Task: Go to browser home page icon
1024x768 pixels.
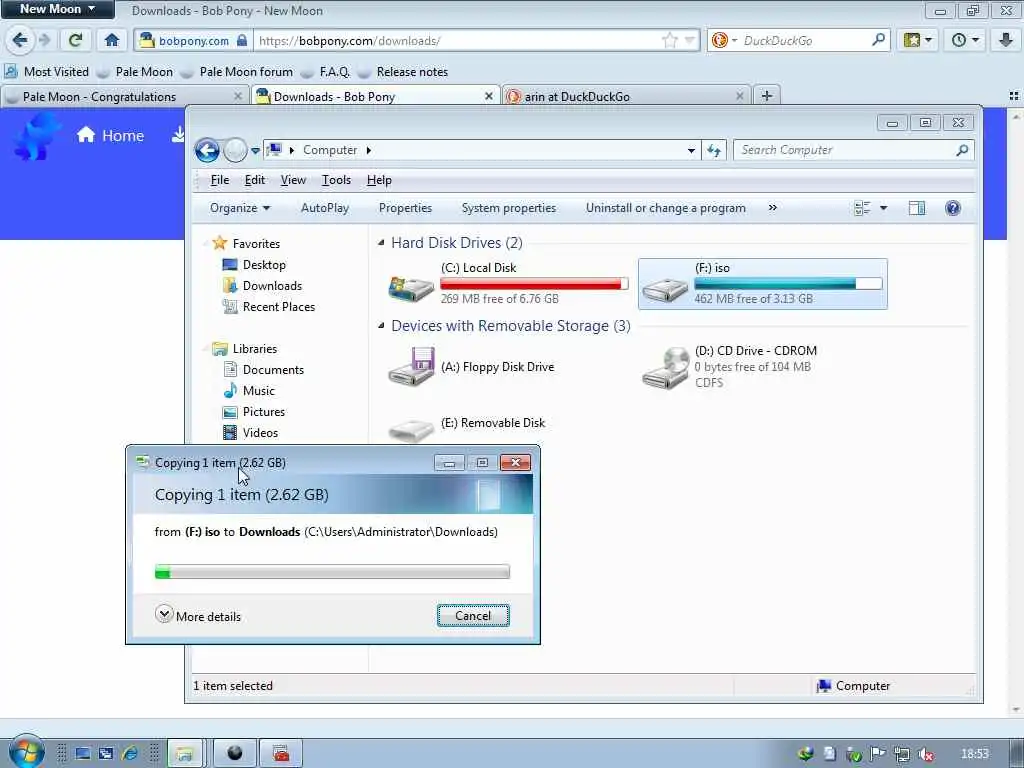Action: coord(112,40)
